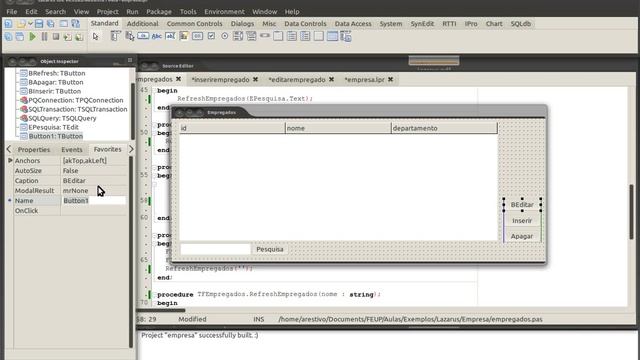The image size is (640, 360).
Task: Select the TGroupBox component icon
Action: point(278,36)
